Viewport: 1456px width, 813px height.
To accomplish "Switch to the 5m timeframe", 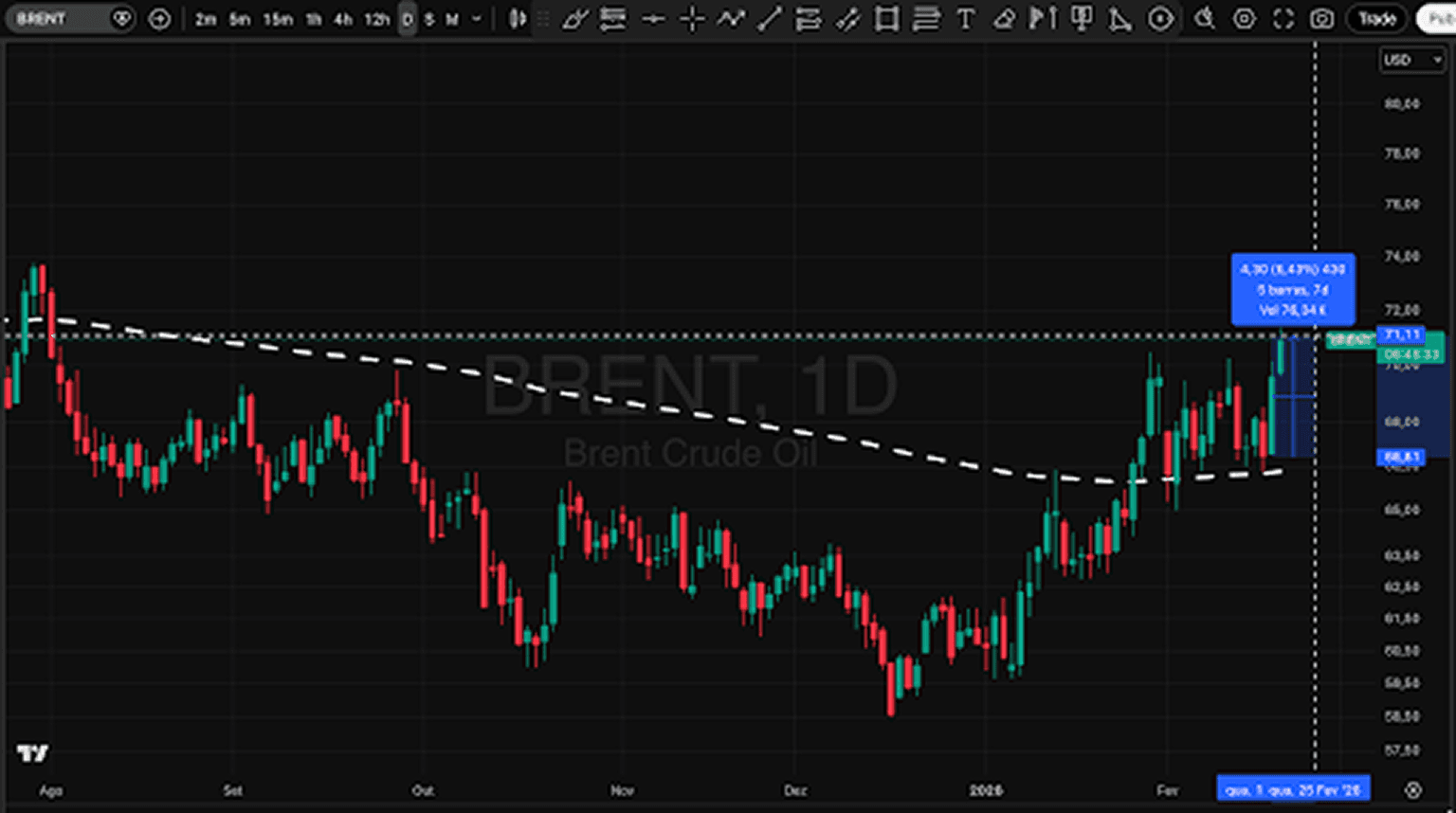I will coord(240,19).
